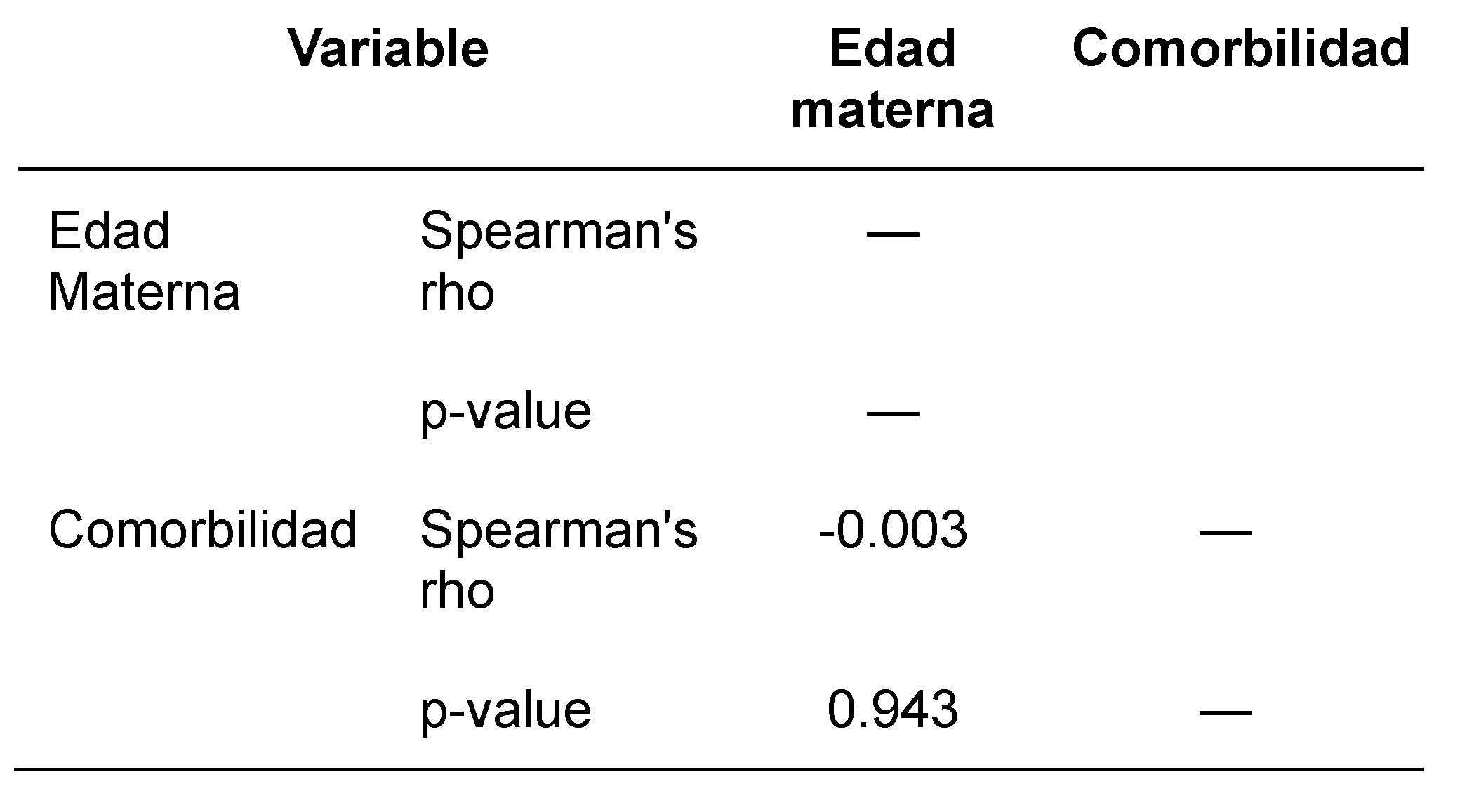Click the 0.943 p-value cell
The height and width of the screenshot is (812, 1467).
pos(893,710)
